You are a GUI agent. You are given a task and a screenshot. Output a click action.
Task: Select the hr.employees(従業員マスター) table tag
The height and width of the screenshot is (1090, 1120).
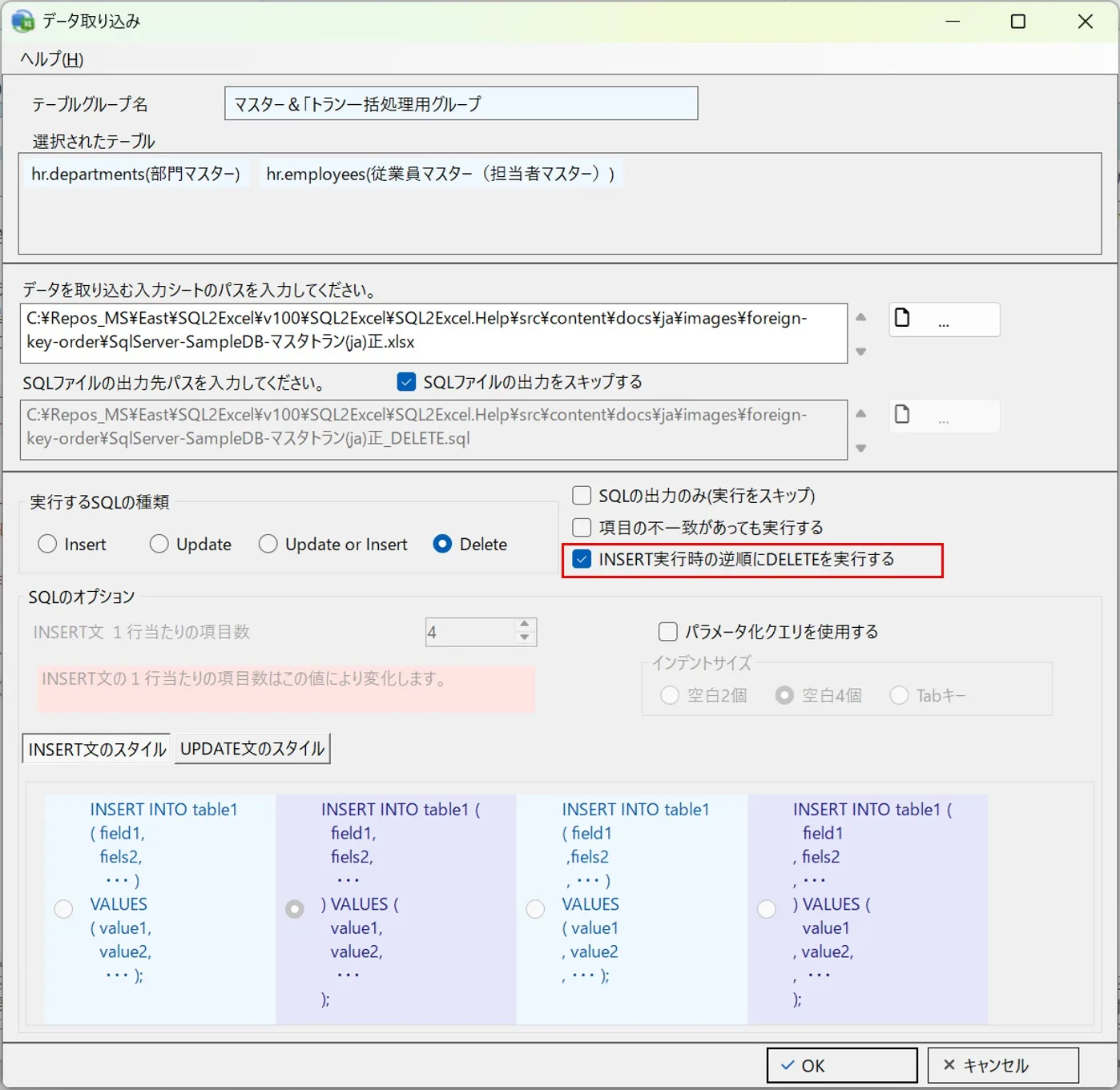coord(441,174)
